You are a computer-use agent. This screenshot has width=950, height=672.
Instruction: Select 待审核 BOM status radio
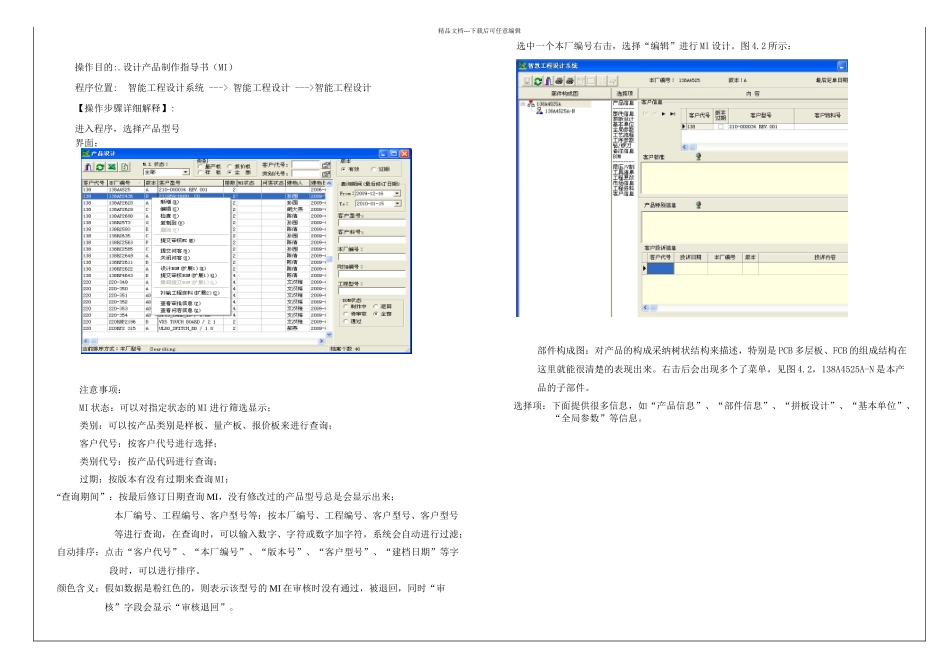pyautogui.click(x=345, y=314)
